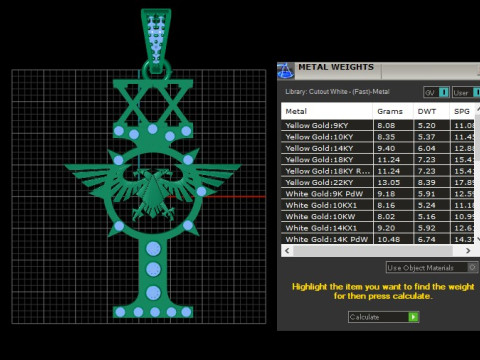Sort by the Grams column header
Viewport: 480px width, 360px height.
point(393,111)
